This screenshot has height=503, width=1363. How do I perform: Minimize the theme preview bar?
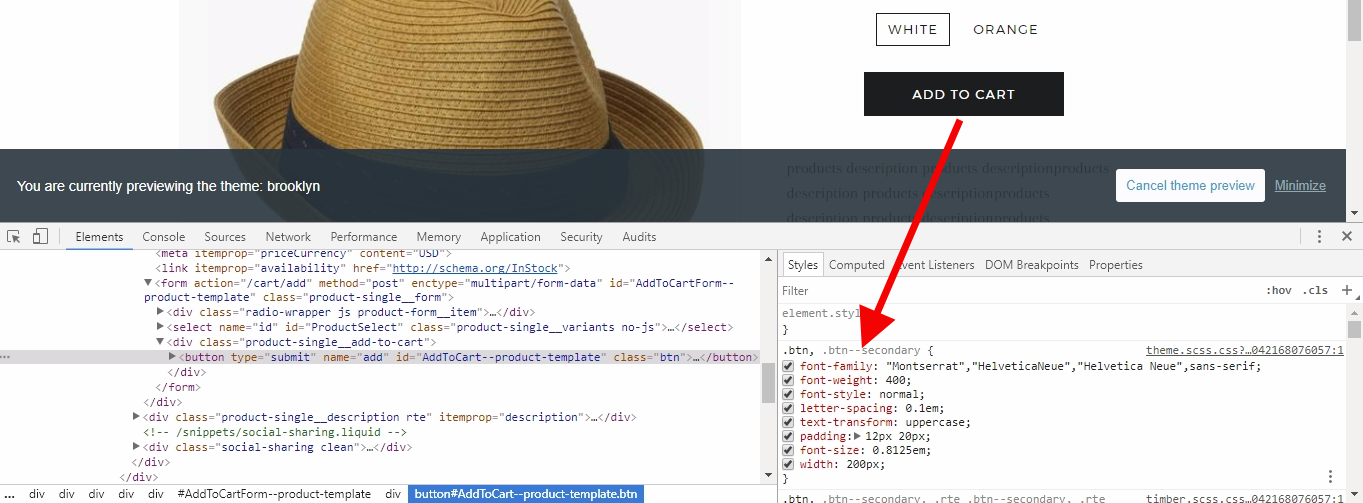coord(1300,185)
